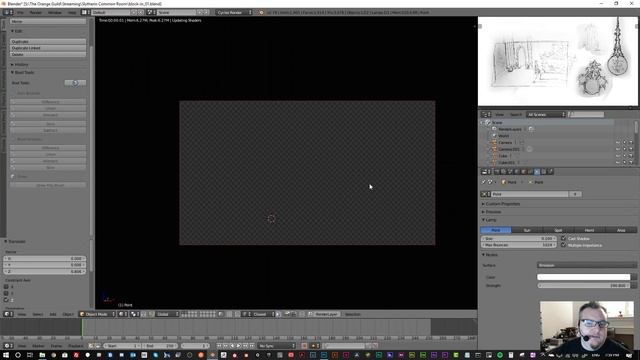Click the properties editor type selector icon
The width and height of the screenshot is (640, 360).
click(x=486, y=172)
